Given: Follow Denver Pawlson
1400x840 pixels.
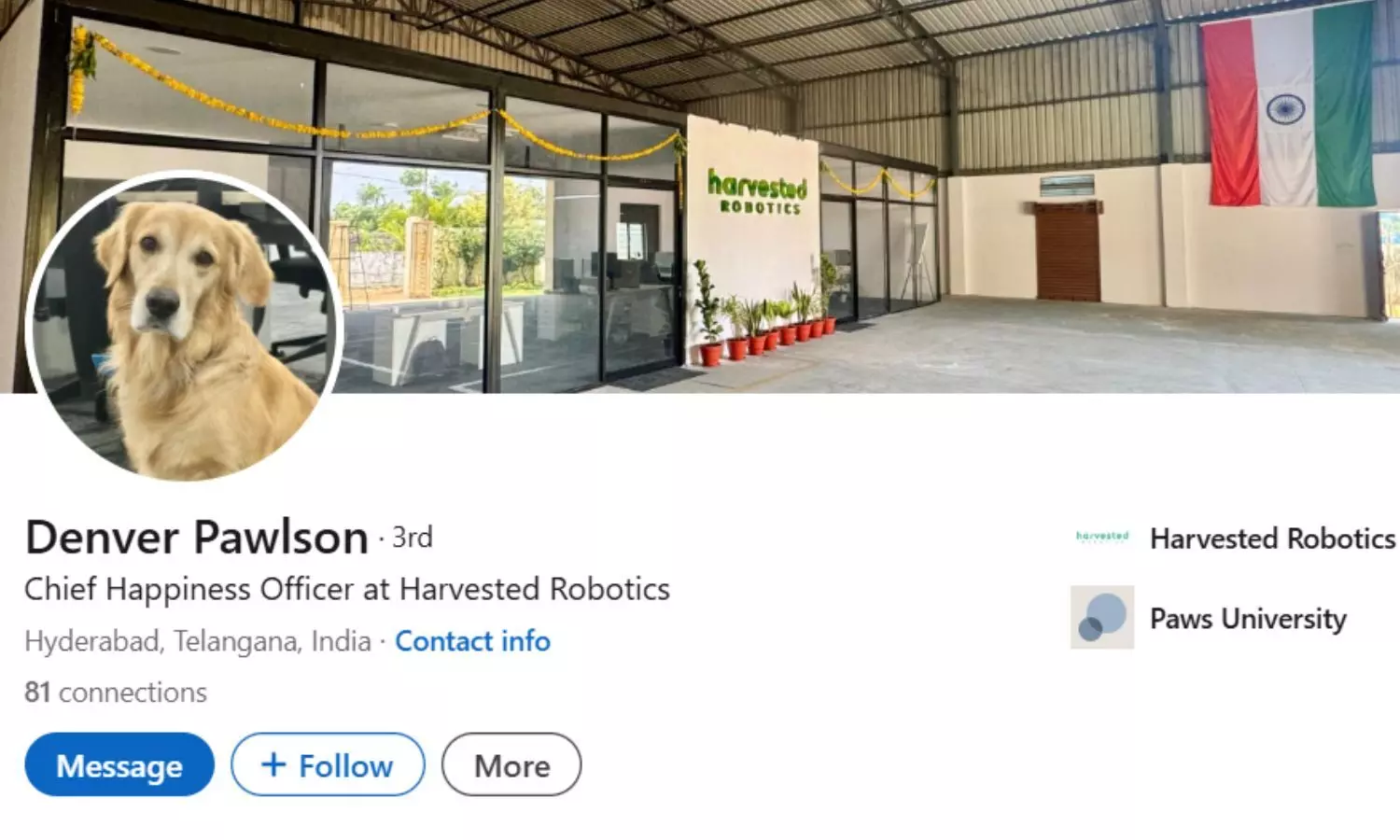Looking at the screenshot, I should click(328, 764).
